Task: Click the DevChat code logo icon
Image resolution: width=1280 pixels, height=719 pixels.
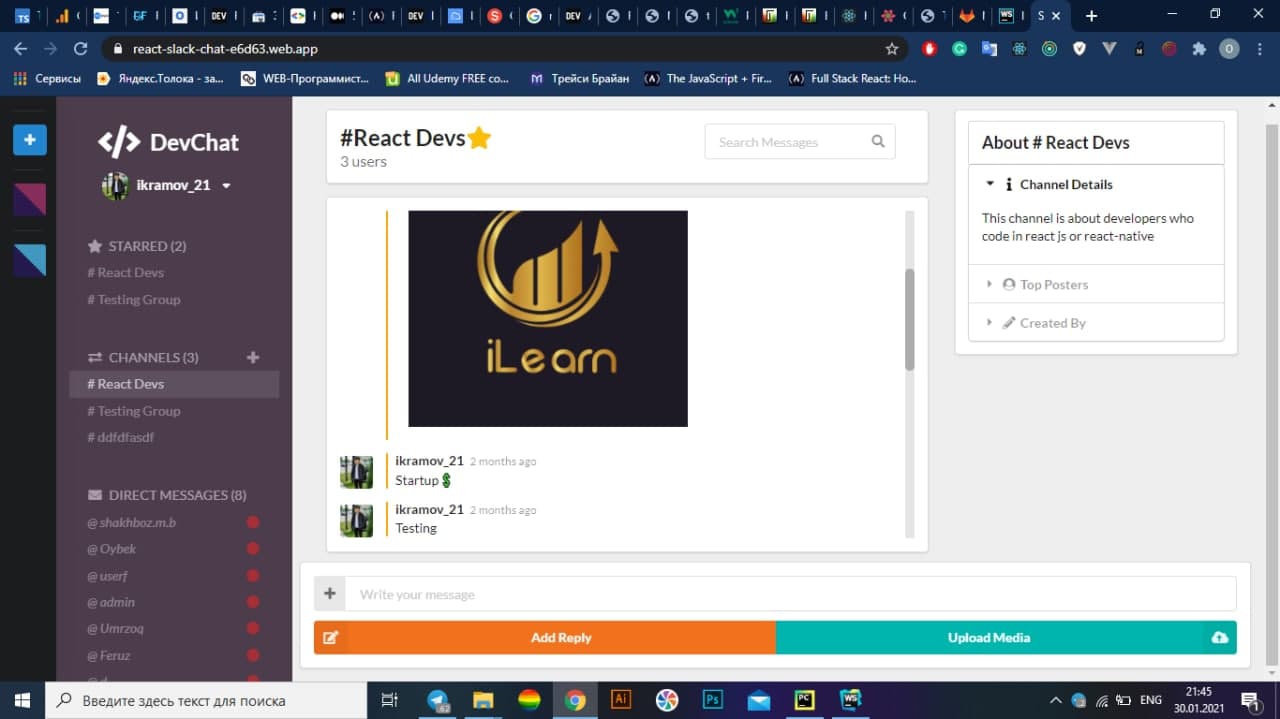Action: pos(119,142)
